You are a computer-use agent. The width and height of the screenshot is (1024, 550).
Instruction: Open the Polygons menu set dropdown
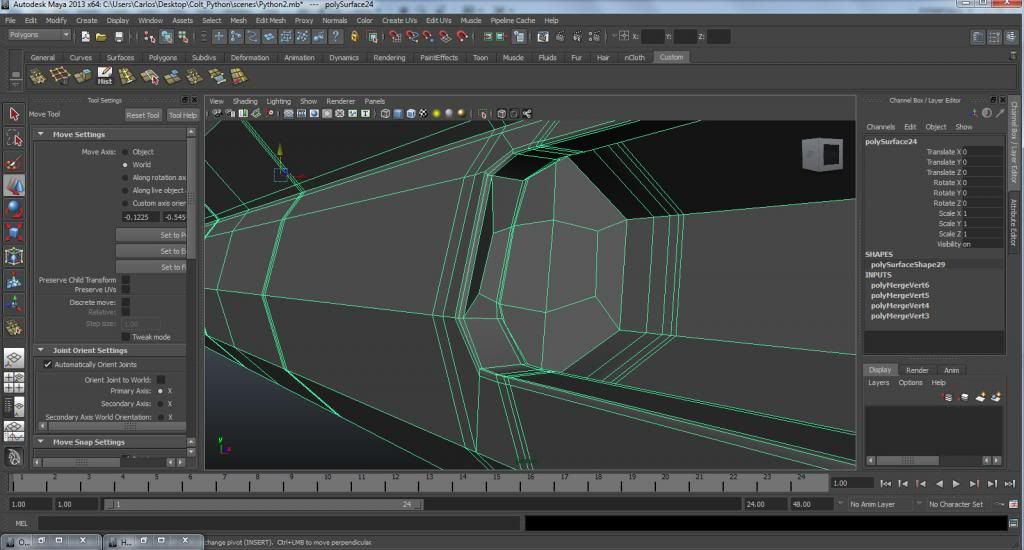(x=39, y=35)
